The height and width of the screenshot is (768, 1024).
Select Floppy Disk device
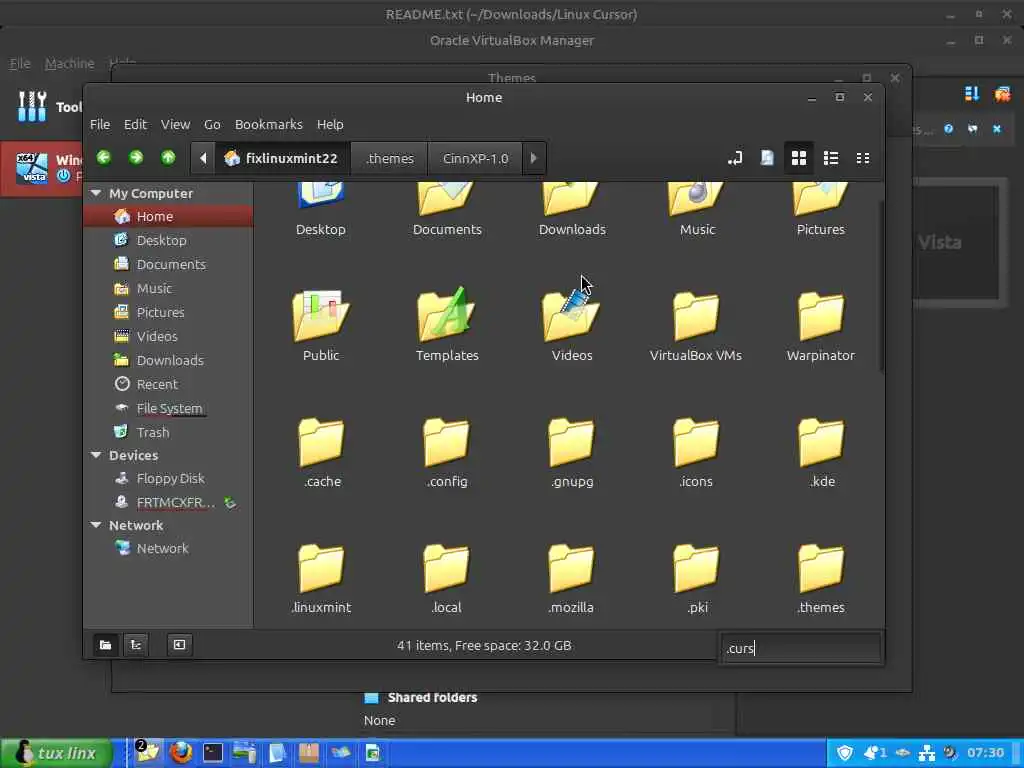168,479
